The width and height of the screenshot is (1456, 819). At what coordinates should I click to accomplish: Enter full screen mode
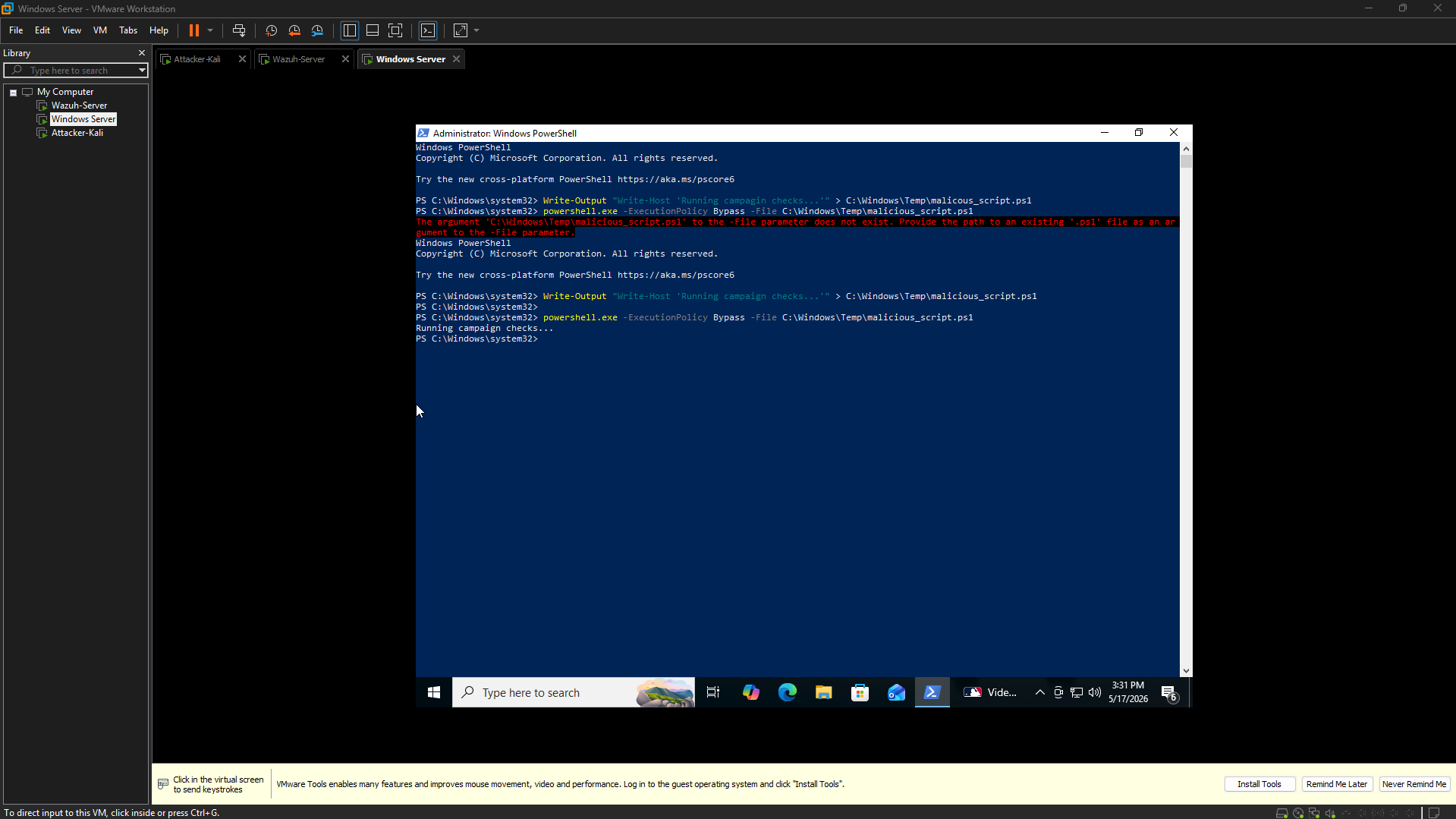[395, 30]
